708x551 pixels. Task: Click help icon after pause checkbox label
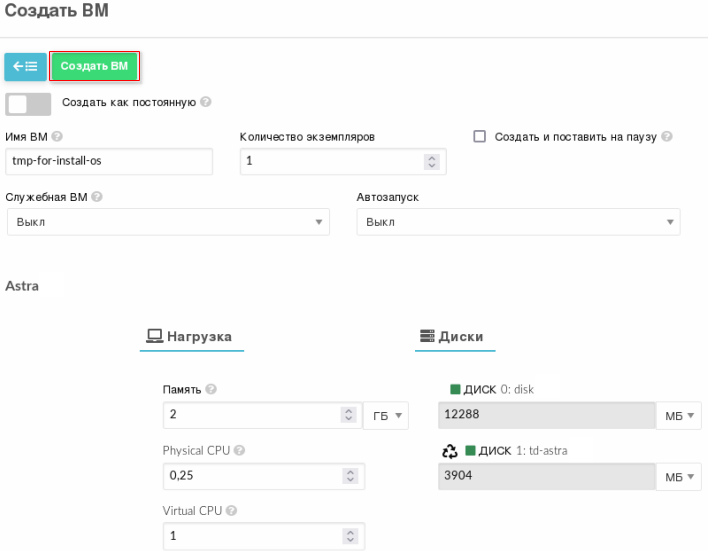tap(666, 137)
